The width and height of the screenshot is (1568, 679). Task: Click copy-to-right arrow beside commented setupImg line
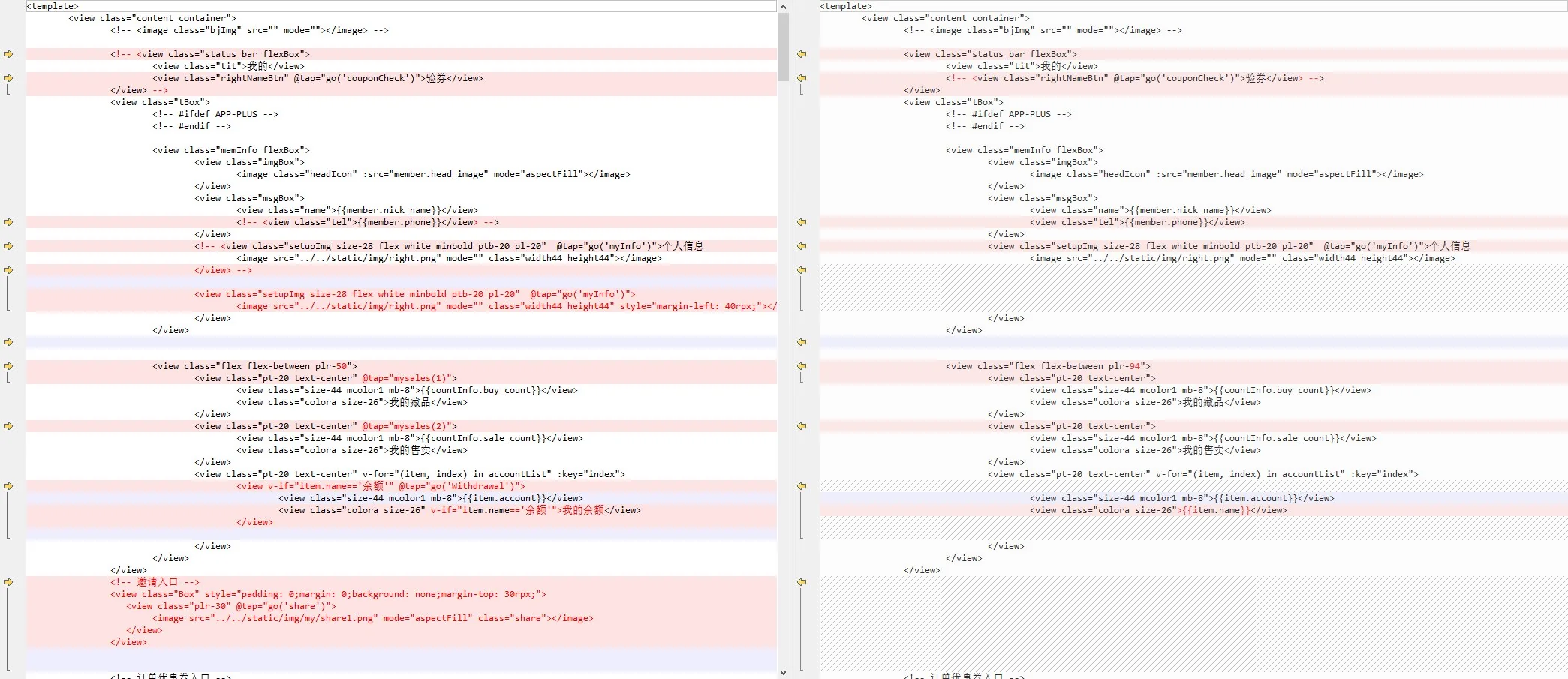pos(8,246)
